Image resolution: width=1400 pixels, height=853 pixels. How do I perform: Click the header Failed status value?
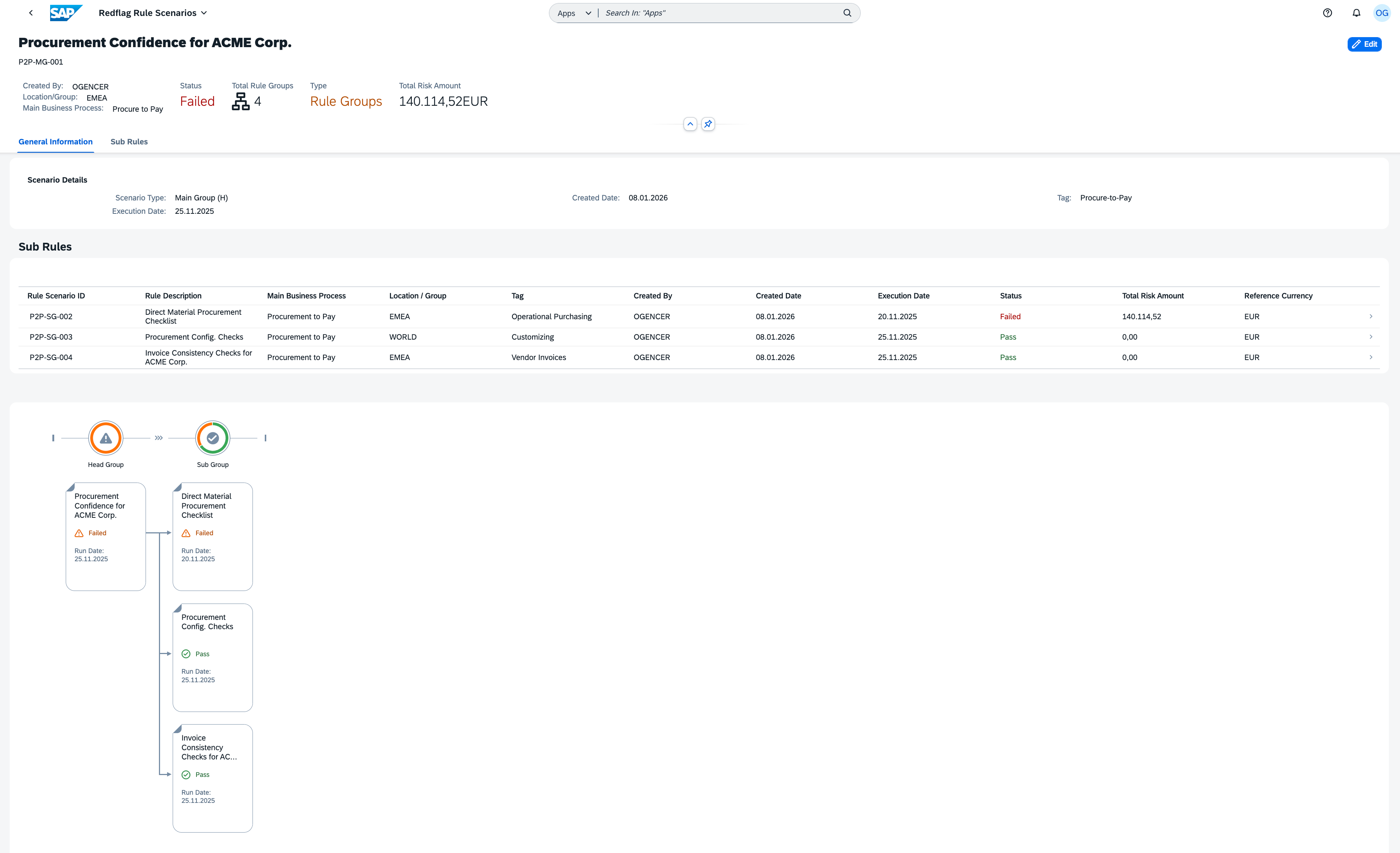[197, 101]
